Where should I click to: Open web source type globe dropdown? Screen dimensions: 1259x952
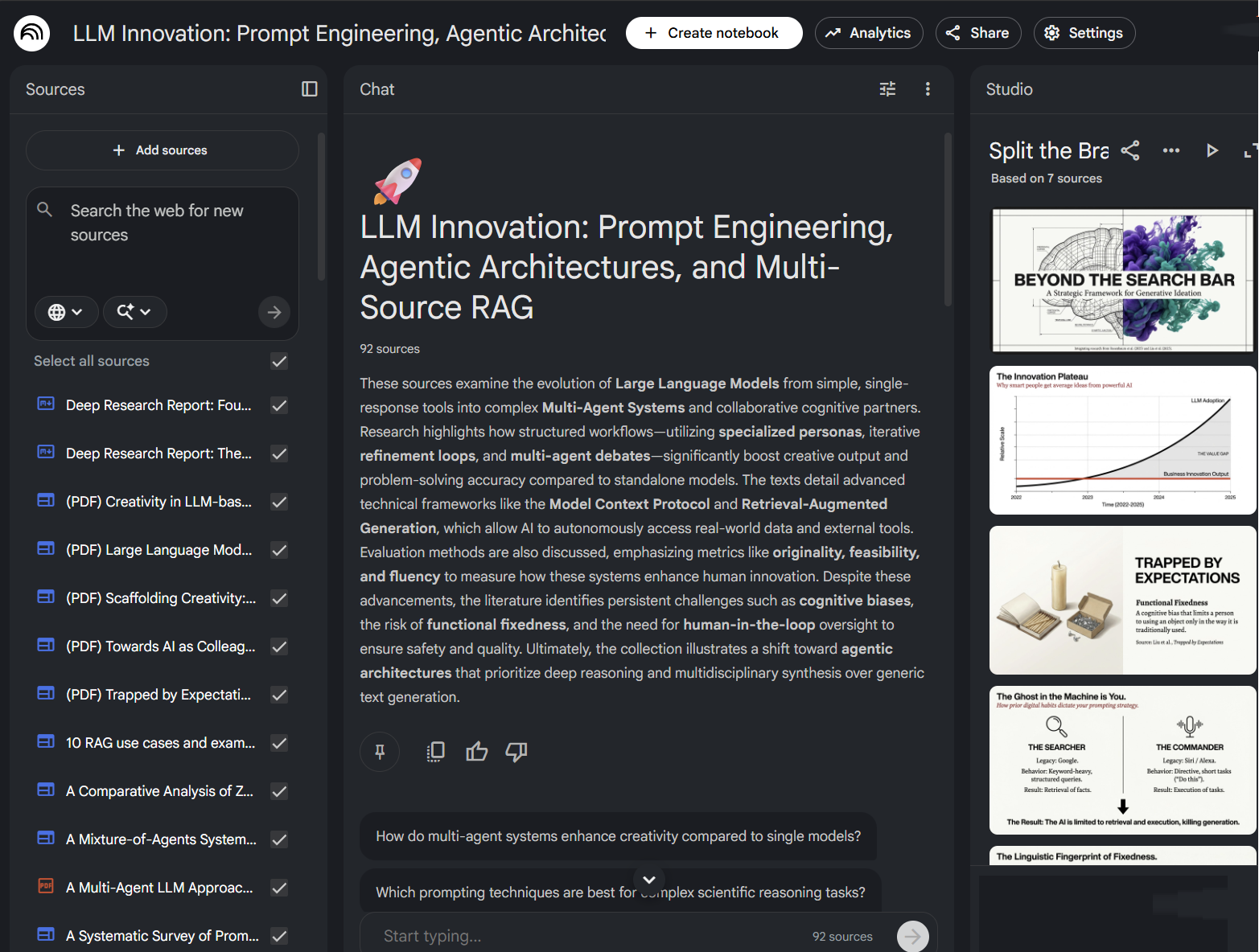coord(66,312)
